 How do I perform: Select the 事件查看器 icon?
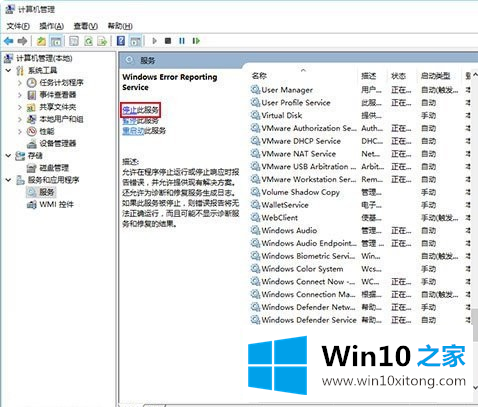click(31, 95)
